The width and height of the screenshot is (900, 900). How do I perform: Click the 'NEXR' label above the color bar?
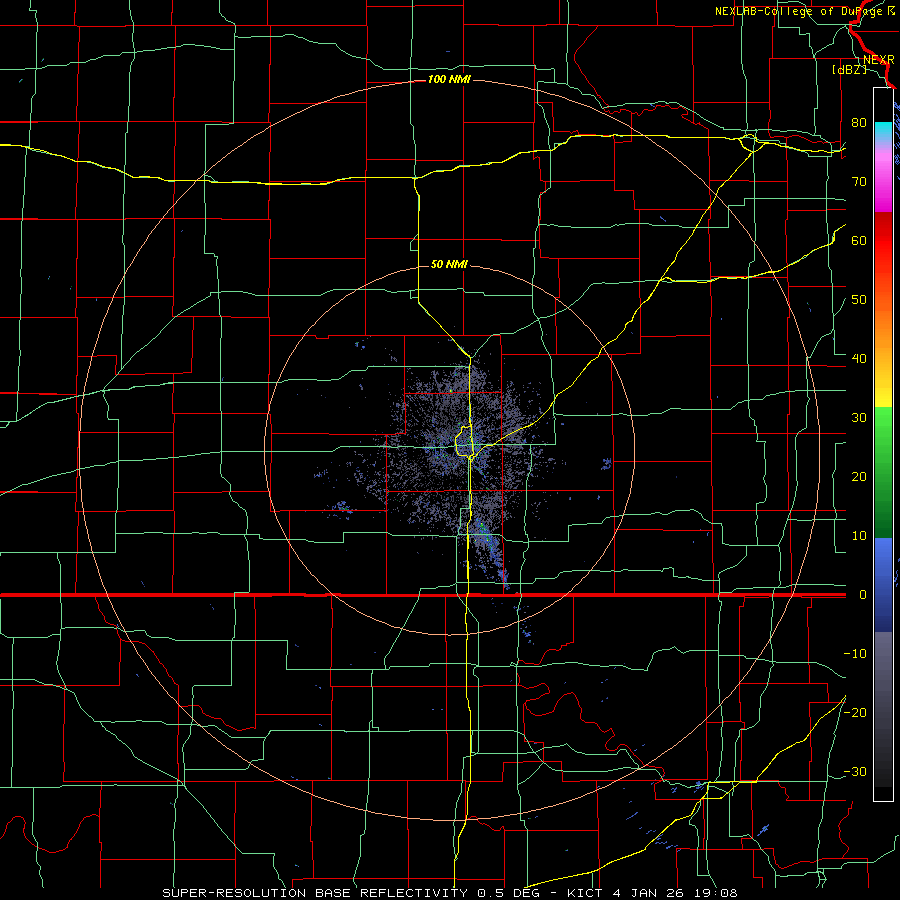pos(879,60)
